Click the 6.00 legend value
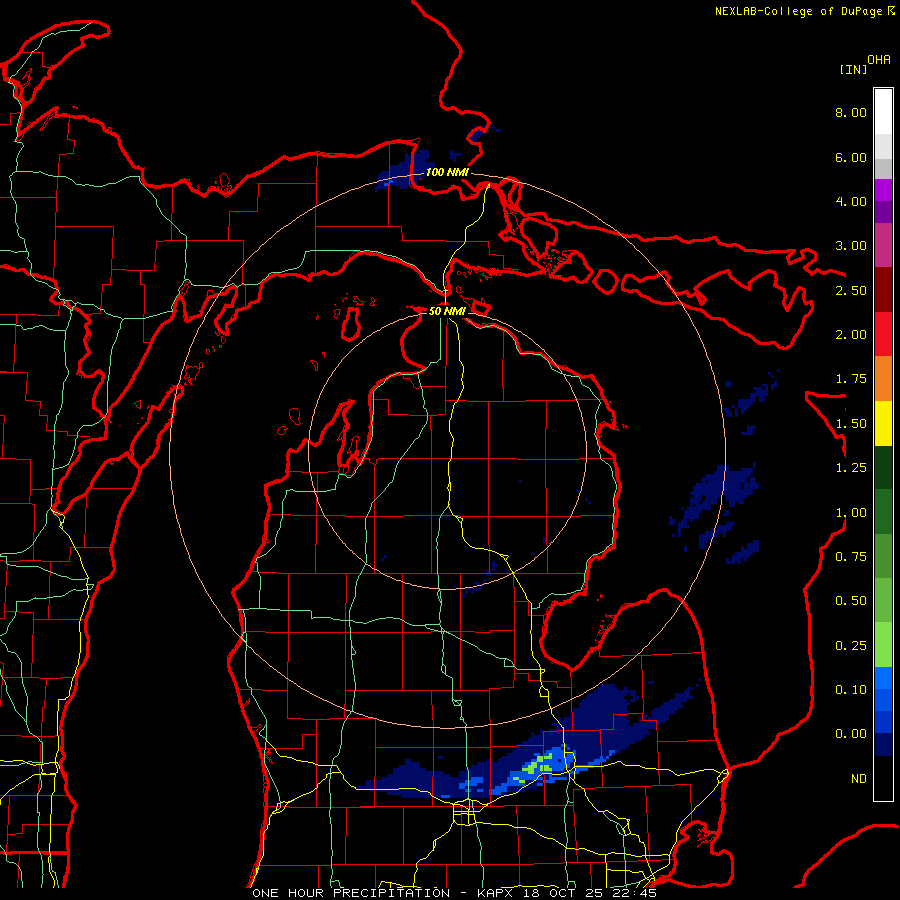The width and height of the screenshot is (900, 900). point(851,157)
